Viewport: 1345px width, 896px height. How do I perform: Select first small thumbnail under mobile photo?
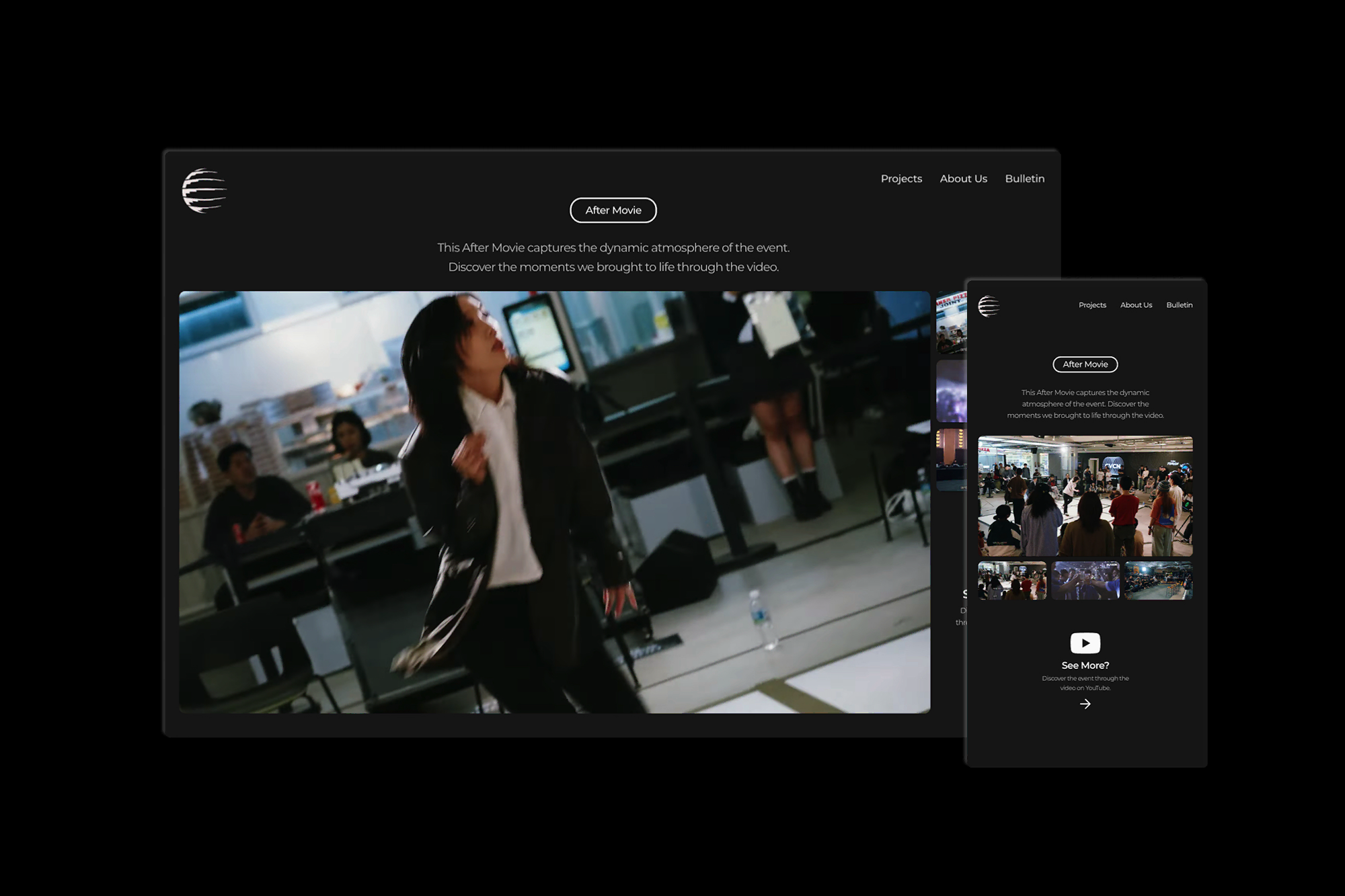[x=1012, y=580]
